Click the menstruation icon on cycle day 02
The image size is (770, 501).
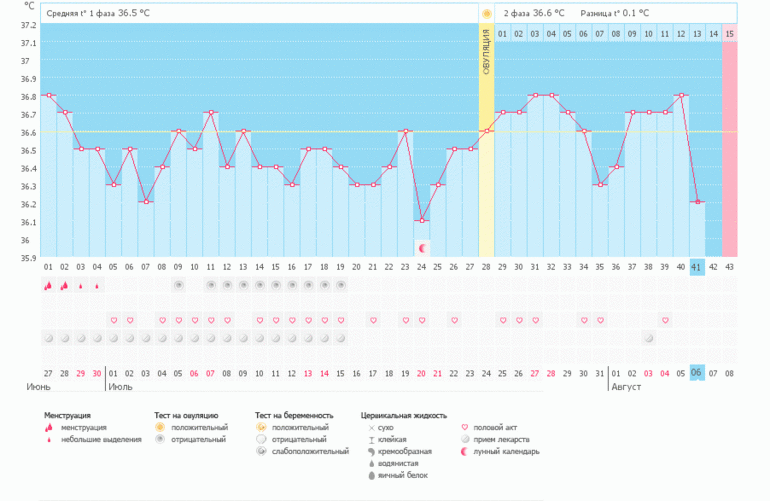pos(64,285)
